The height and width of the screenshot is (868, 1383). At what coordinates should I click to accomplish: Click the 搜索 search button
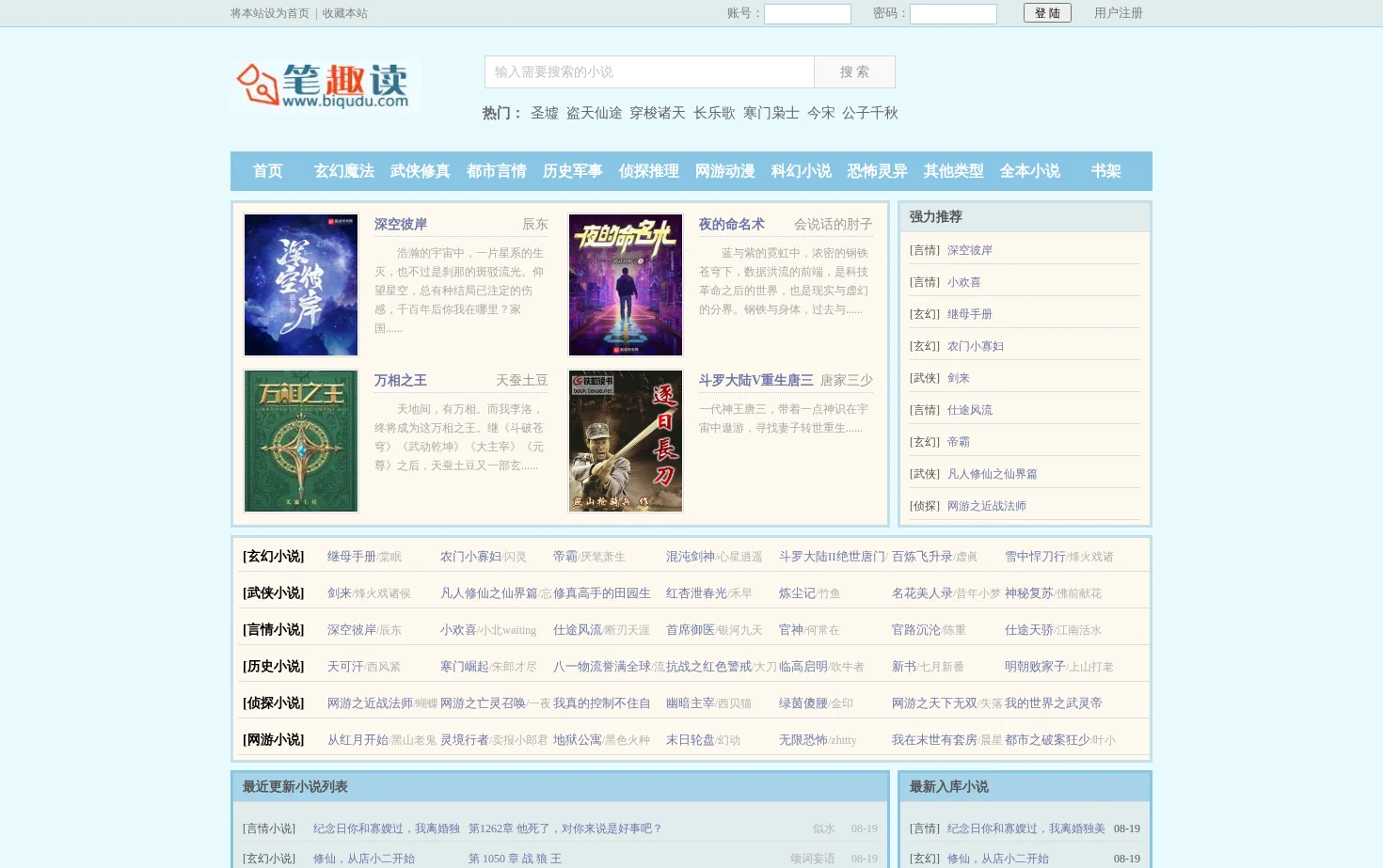pyautogui.click(x=854, y=72)
